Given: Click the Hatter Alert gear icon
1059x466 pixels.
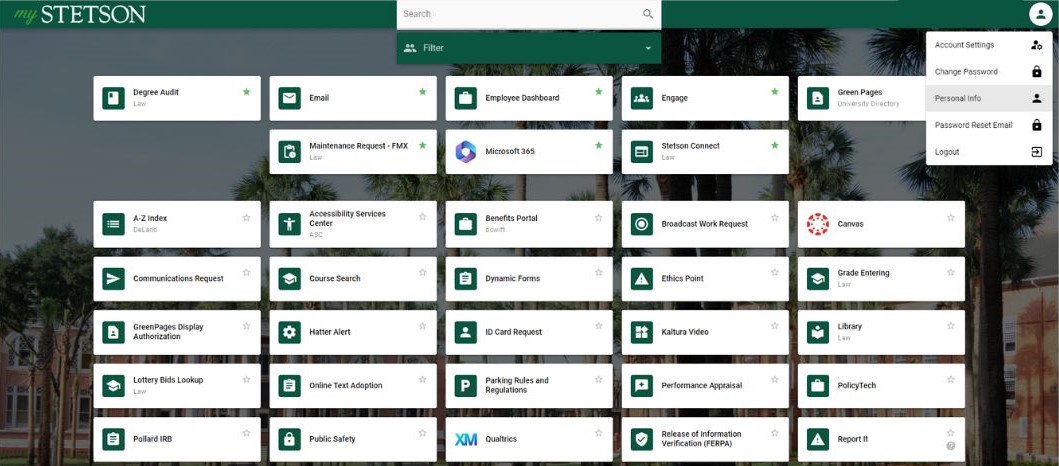Looking at the screenshot, I should click(x=290, y=332).
